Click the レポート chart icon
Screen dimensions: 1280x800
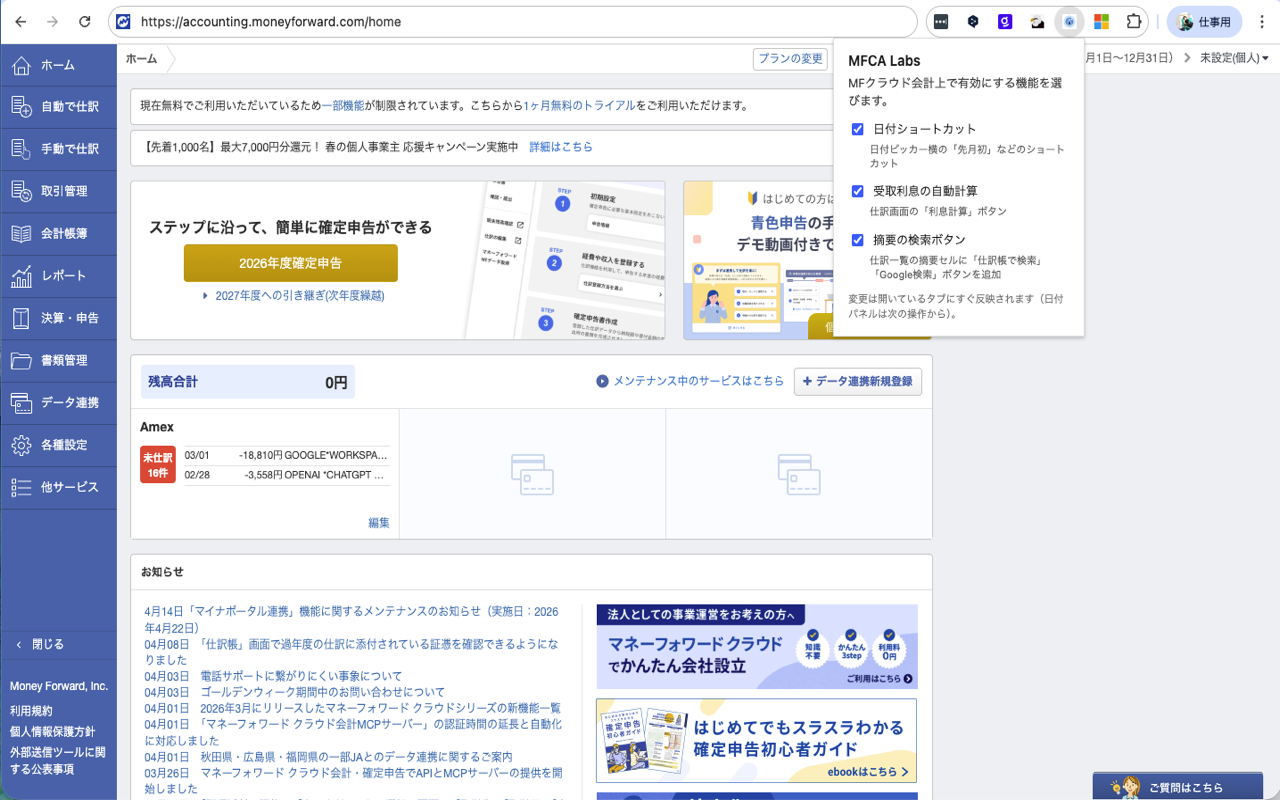coord(21,276)
